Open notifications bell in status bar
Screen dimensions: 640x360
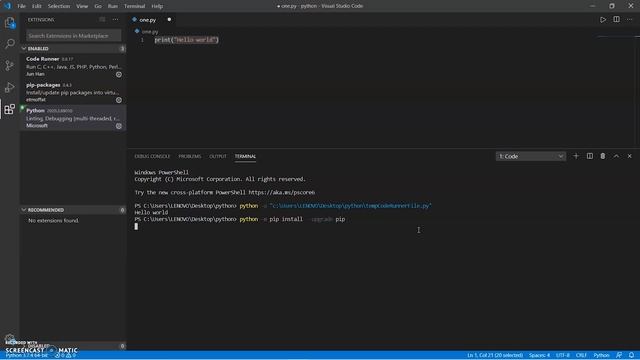pyautogui.click(x=631, y=356)
